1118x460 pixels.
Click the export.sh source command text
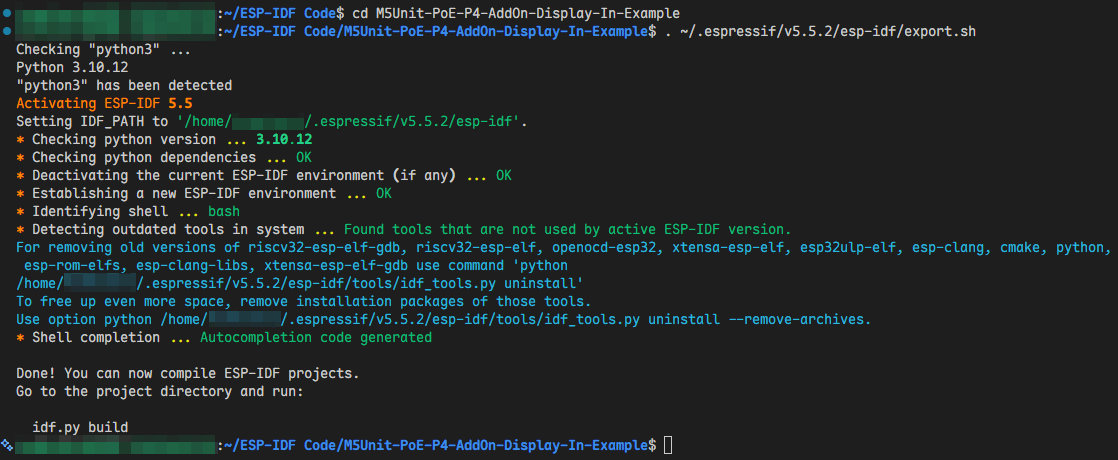tap(820, 31)
